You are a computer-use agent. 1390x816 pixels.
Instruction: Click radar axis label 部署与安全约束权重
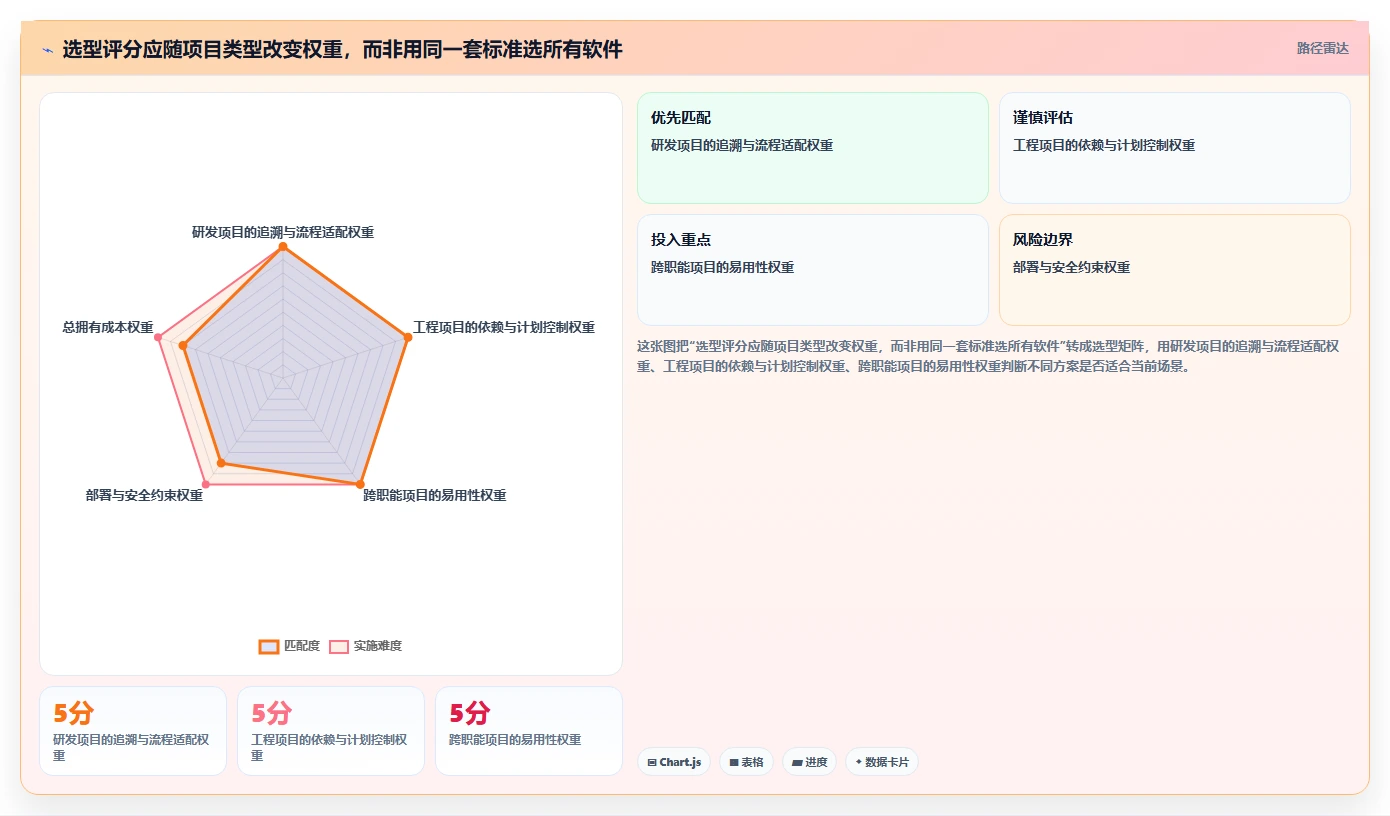pos(144,495)
